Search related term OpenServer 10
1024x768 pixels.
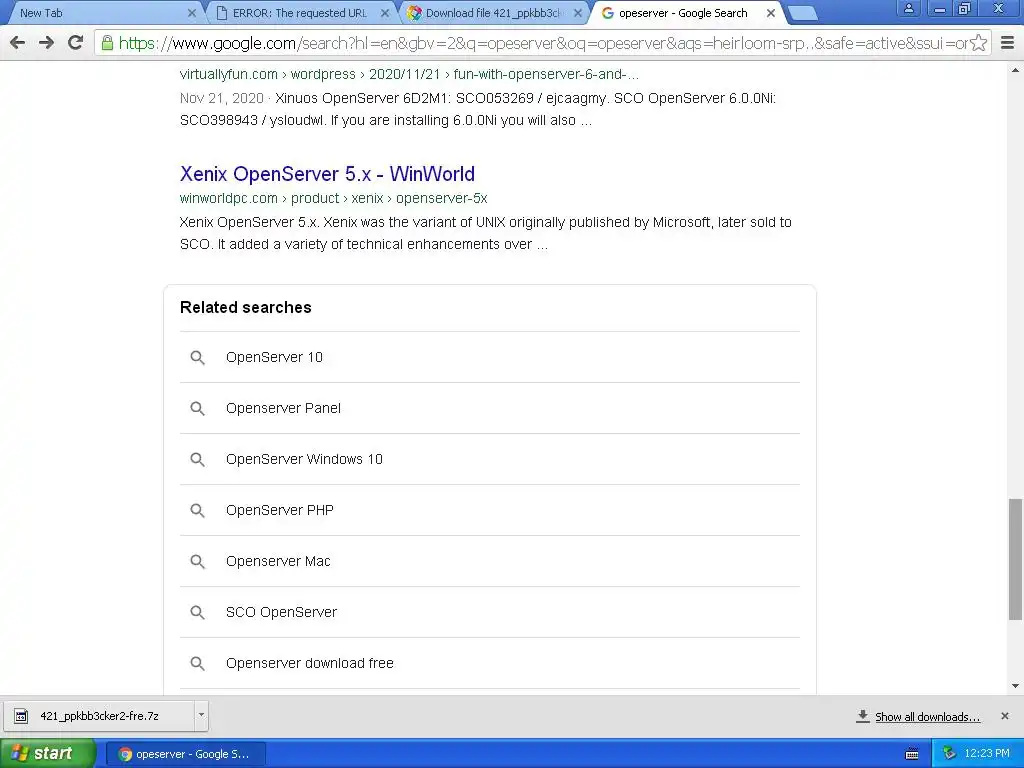(x=274, y=357)
